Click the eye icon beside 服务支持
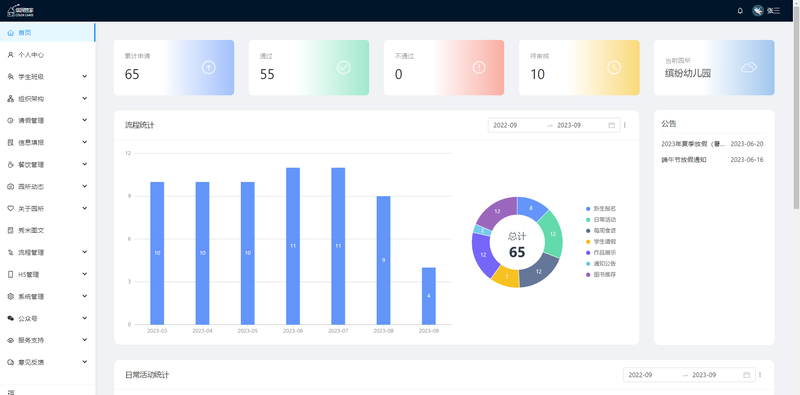 tap(11, 340)
